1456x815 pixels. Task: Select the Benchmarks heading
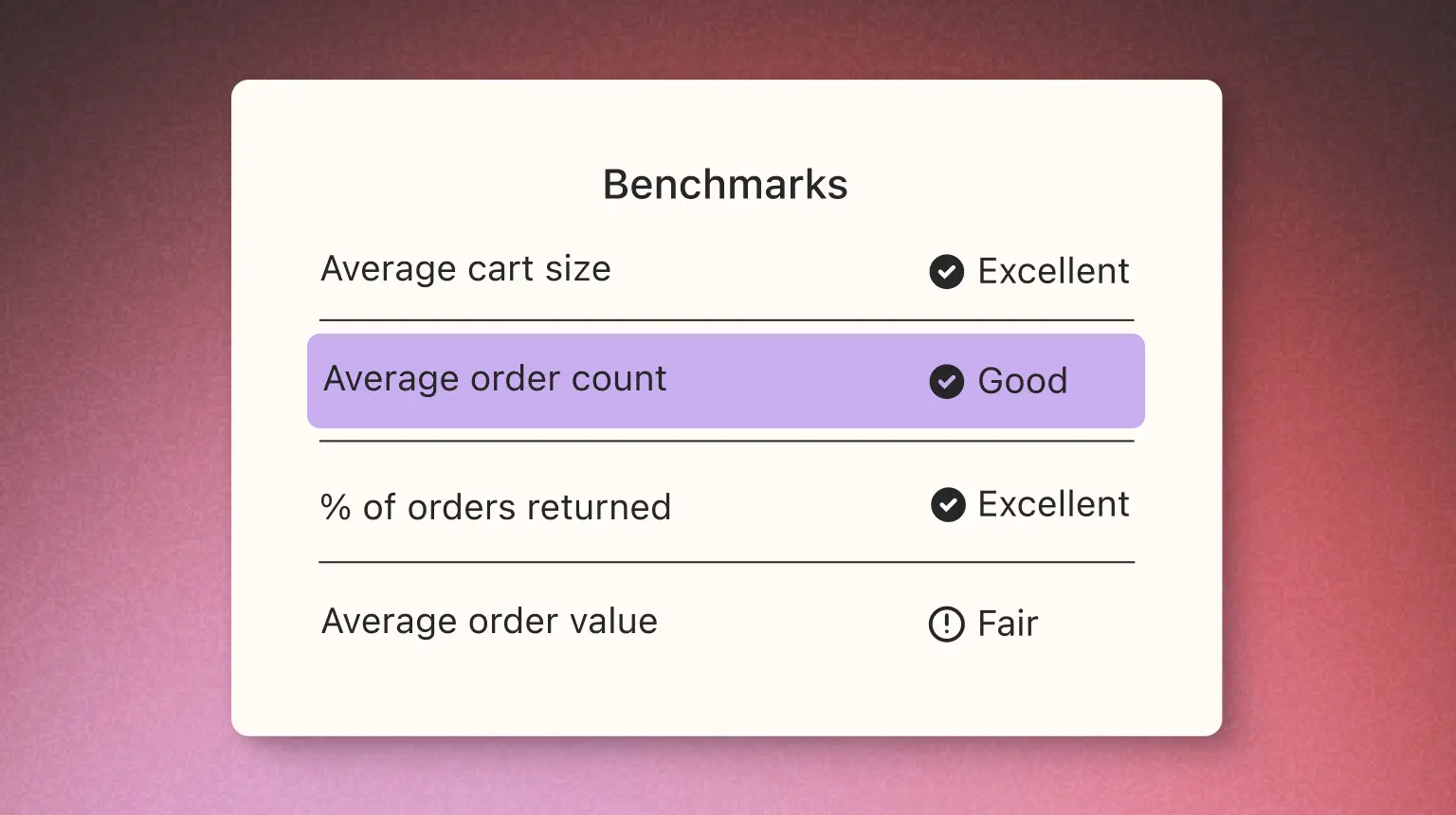pos(725,185)
